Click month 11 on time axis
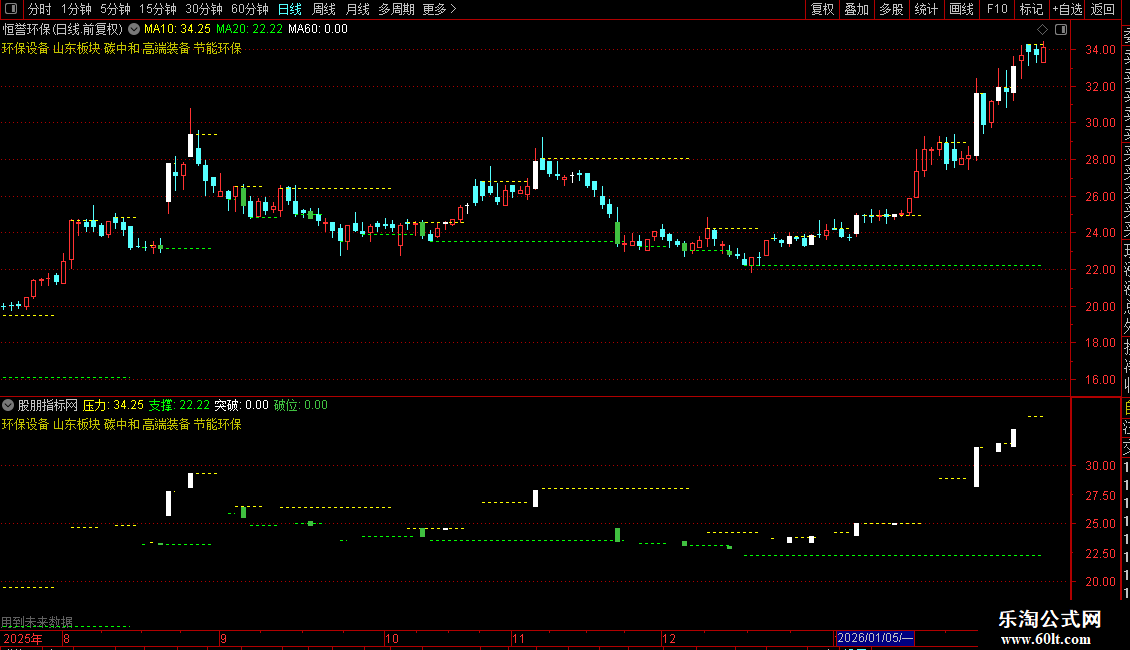The height and width of the screenshot is (650, 1130). click(x=518, y=638)
